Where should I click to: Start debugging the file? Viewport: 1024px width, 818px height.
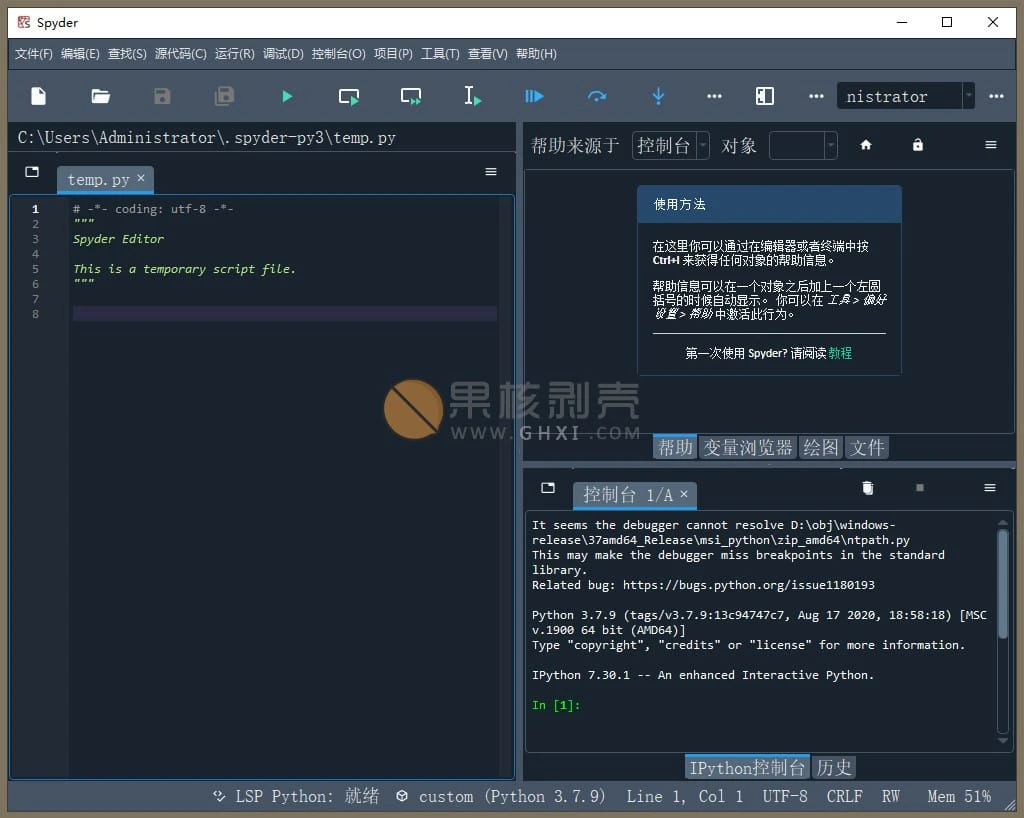(534, 97)
